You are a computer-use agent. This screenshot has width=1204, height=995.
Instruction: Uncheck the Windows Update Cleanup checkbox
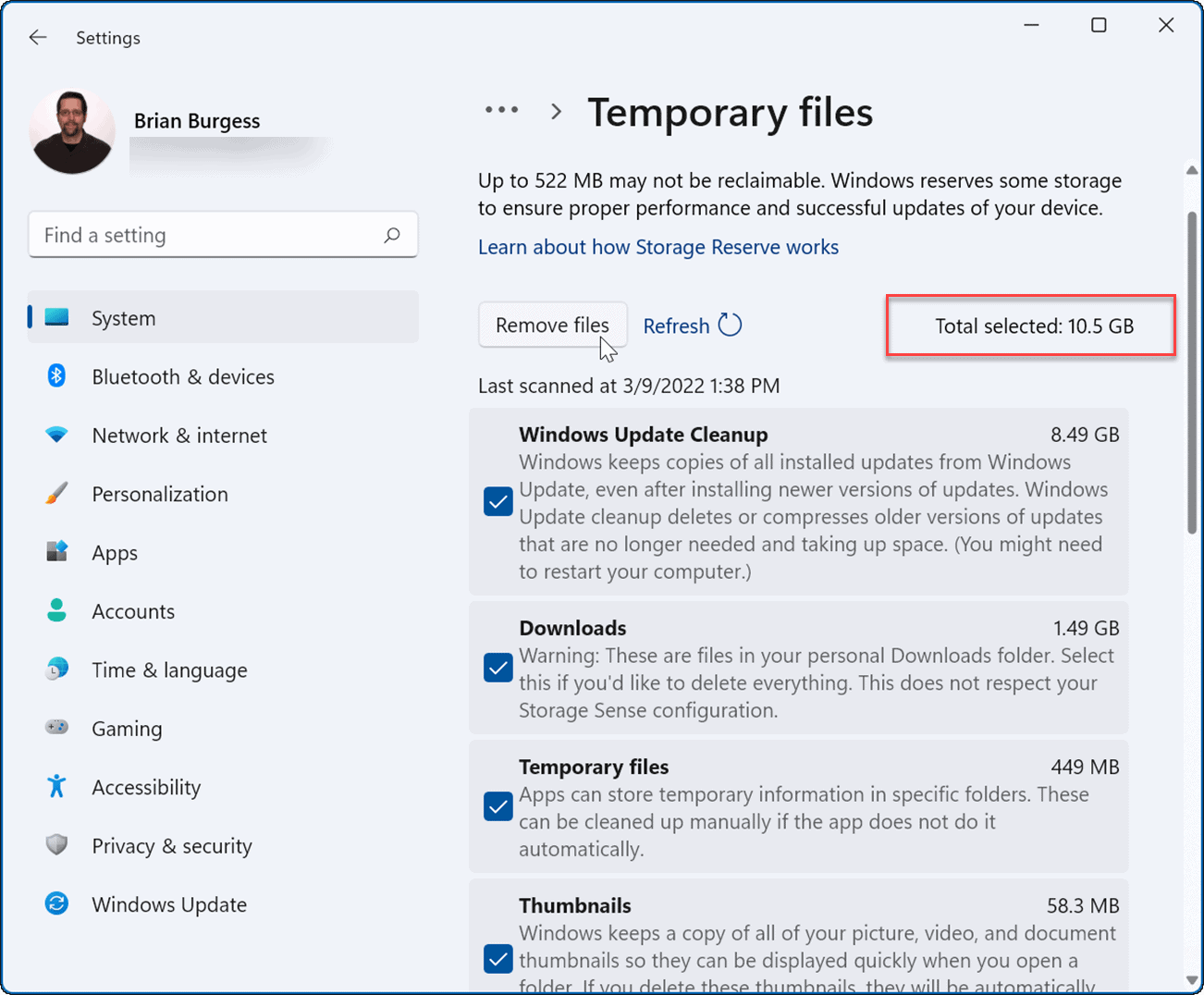pos(498,501)
